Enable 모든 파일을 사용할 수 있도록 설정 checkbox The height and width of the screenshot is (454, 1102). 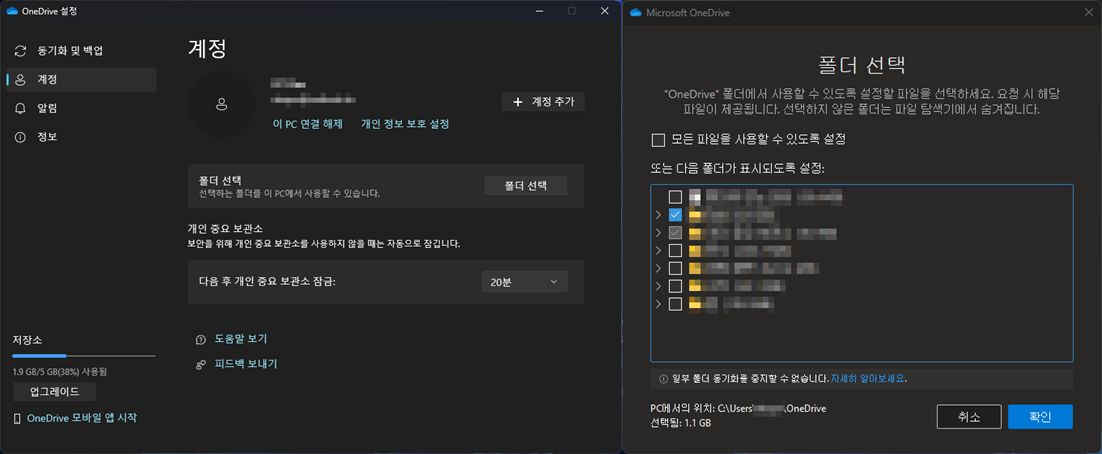(659, 140)
